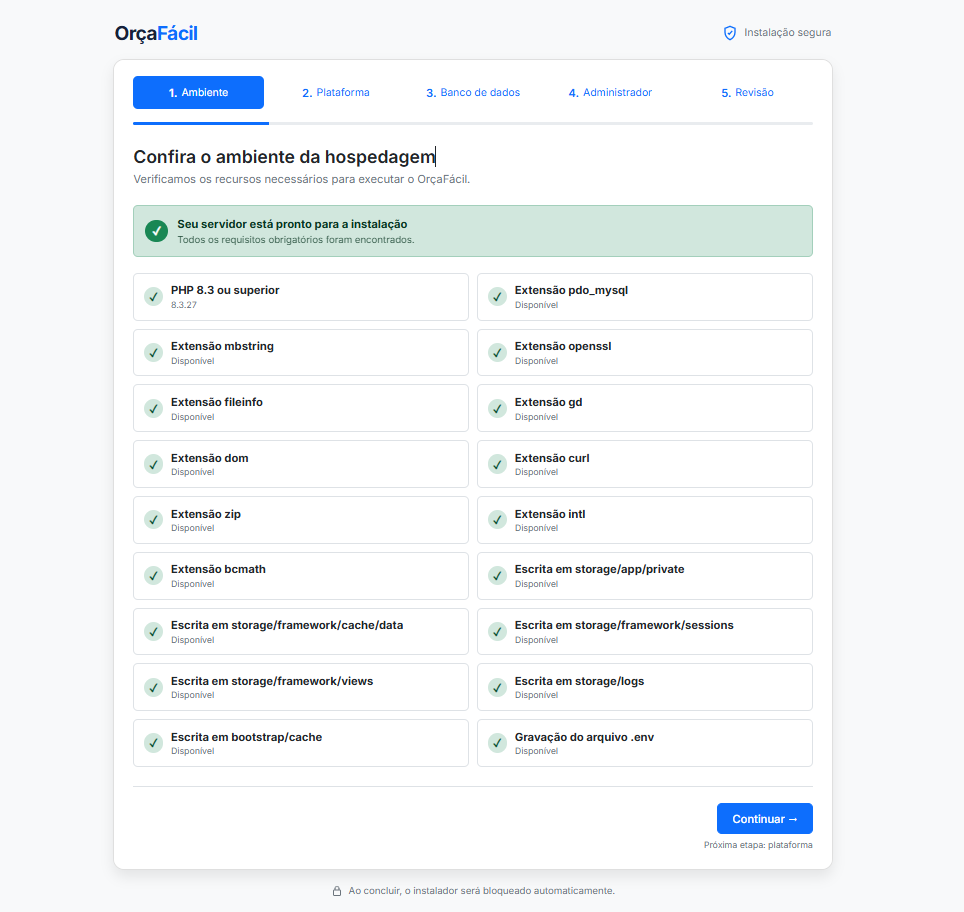Click subtitle Verificamos os recursos necessários
This screenshot has width=964, height=912.
pyautogui.click(x=302, y=179)
